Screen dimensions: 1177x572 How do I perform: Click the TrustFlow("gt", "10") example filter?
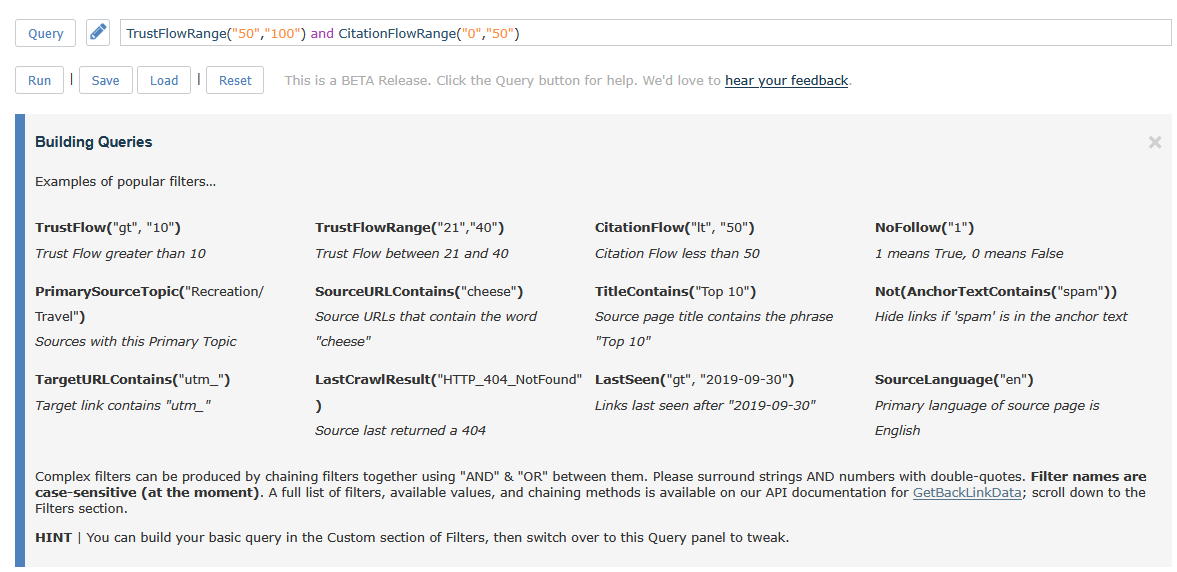[107, 227]
